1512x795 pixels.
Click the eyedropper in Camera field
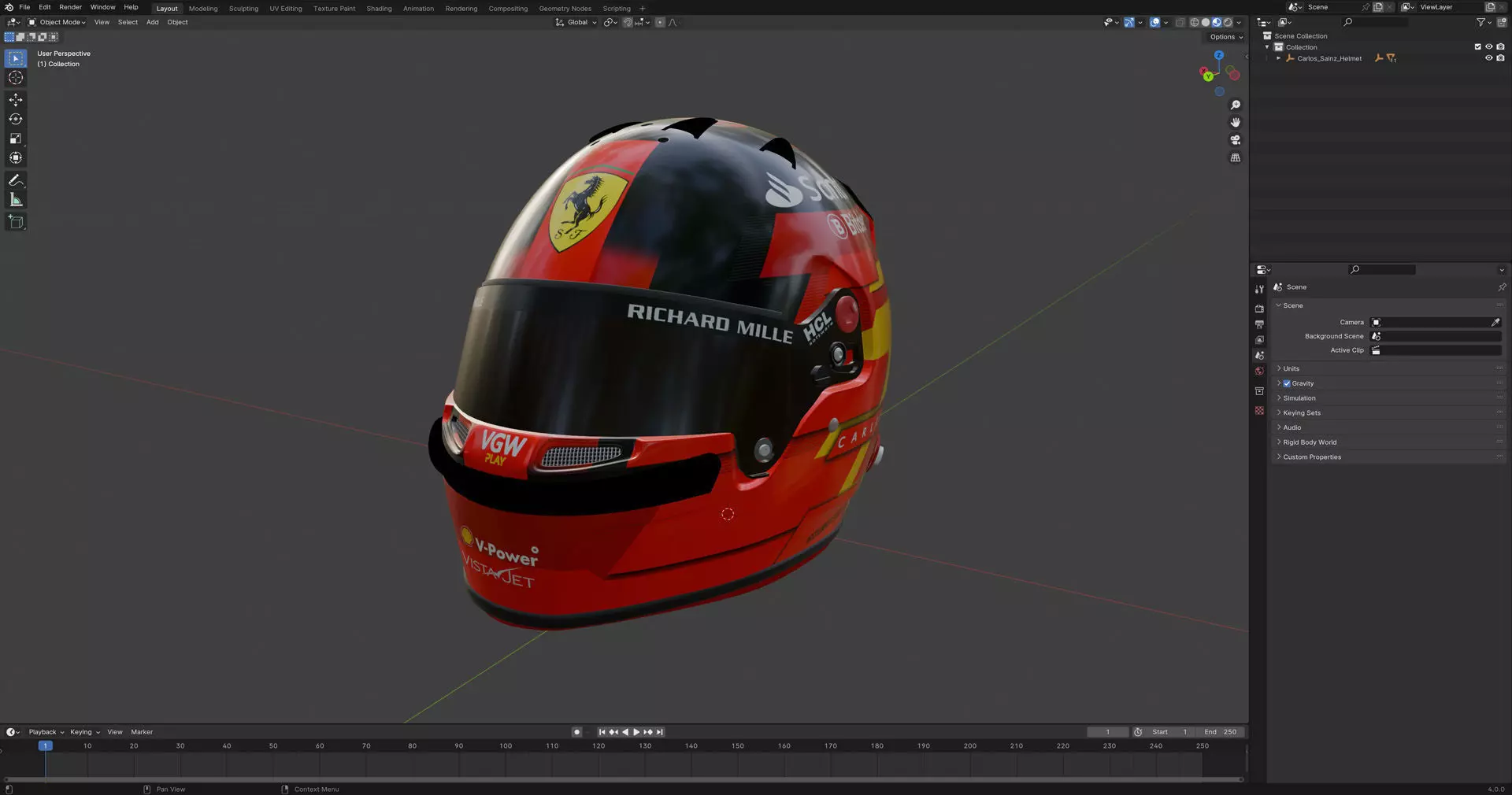point(1495,323)
